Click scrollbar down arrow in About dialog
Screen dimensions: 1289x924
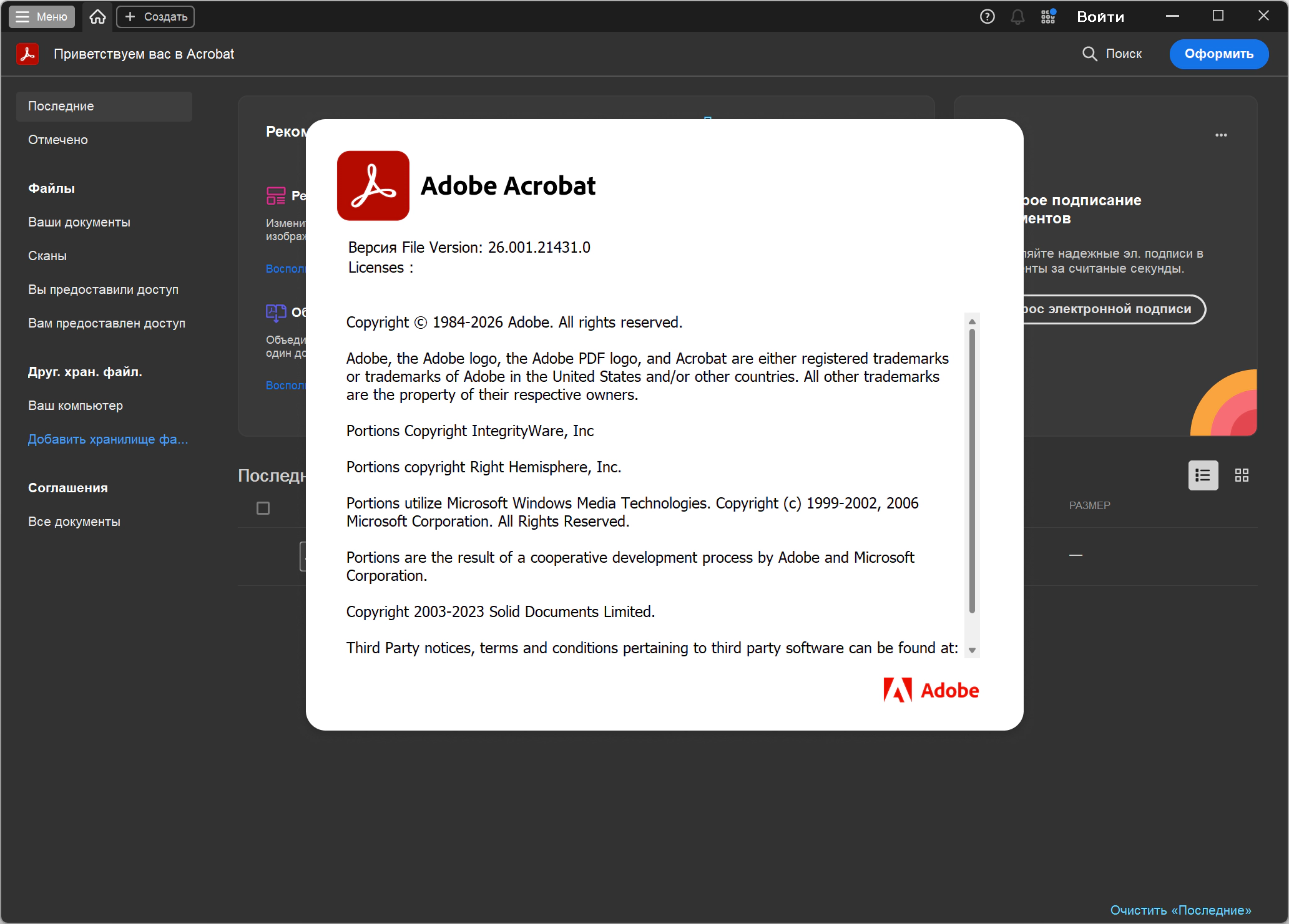(x=972, y=650)
